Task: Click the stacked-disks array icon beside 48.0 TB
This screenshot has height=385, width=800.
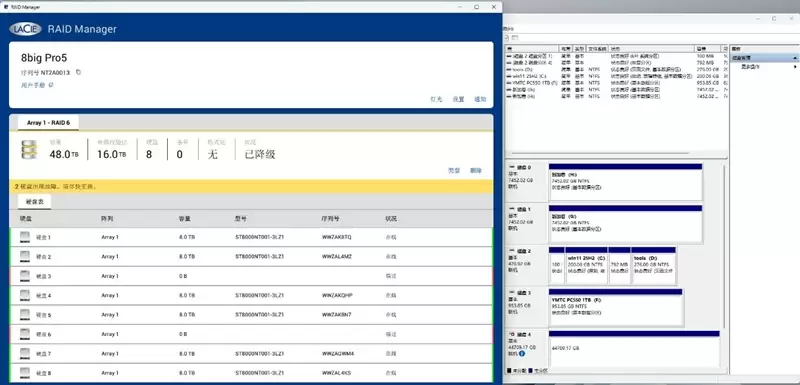Action: pyautogui.click(x=29, y=149)
